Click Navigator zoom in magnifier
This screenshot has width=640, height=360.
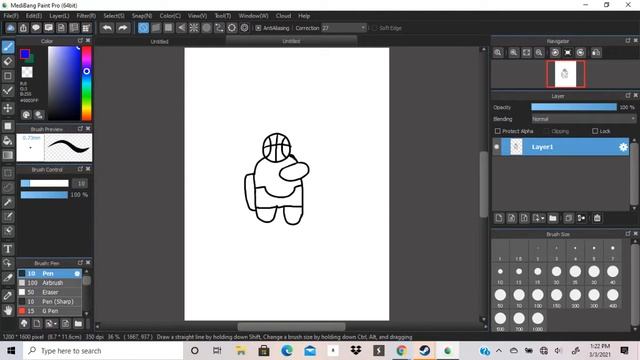[513, 53]
